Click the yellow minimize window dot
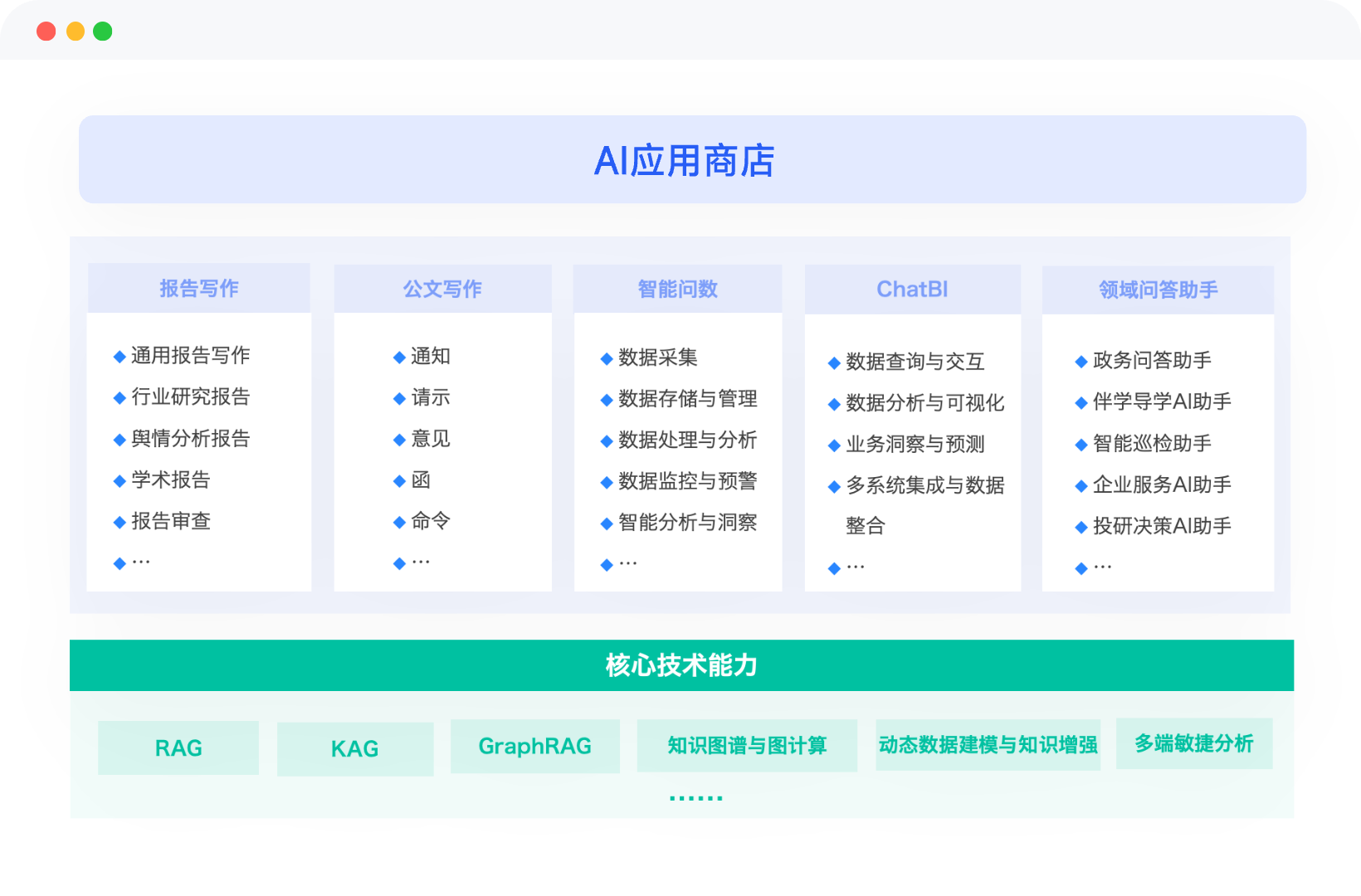Viewport: 1361px width, 896px height. tap(76, 32)
